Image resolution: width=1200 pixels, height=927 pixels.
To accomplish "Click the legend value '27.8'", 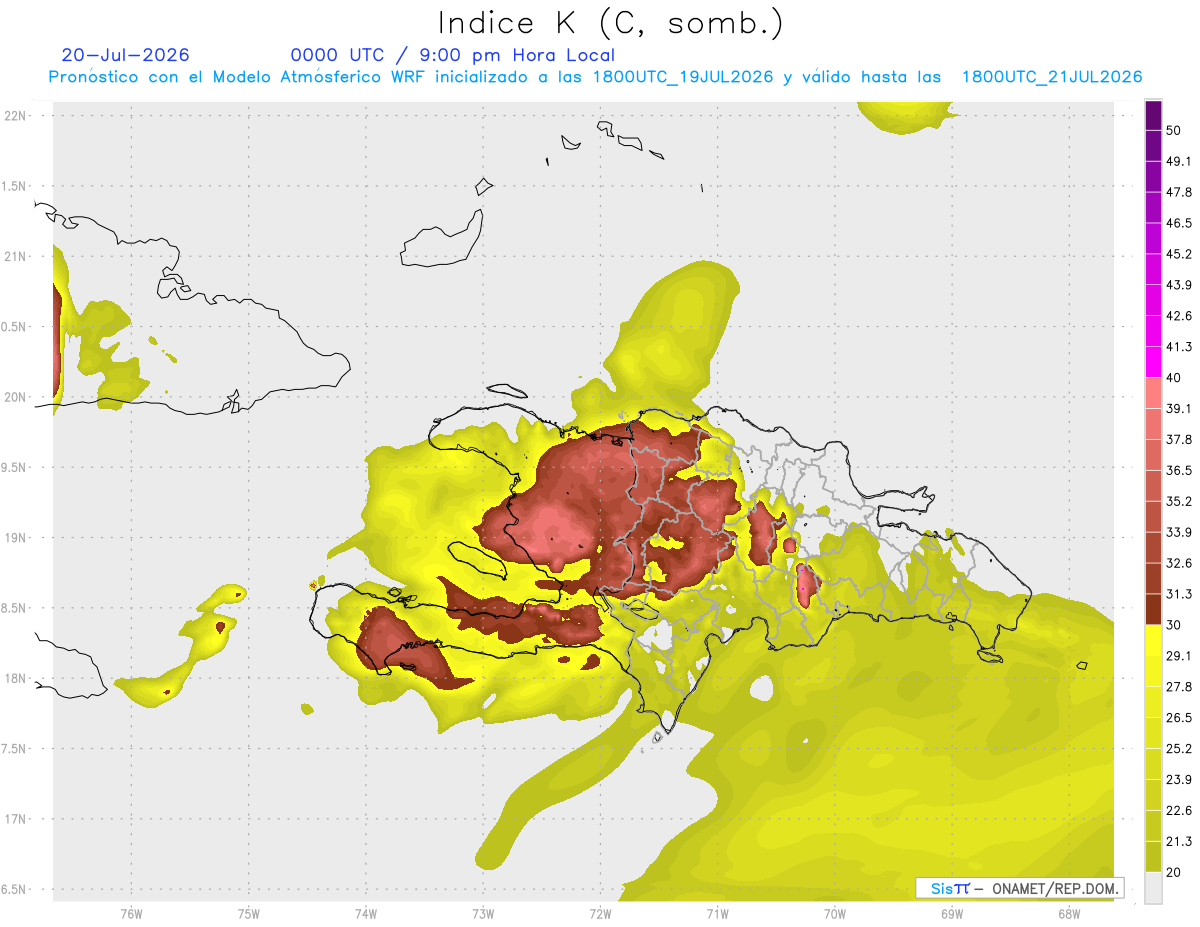I will pos(1179,687).
